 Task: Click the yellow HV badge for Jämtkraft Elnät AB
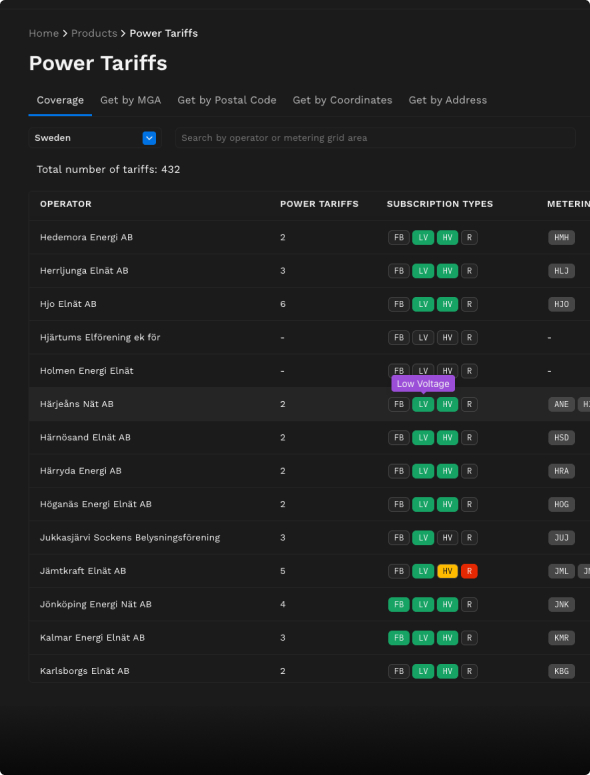coord(447,571)
